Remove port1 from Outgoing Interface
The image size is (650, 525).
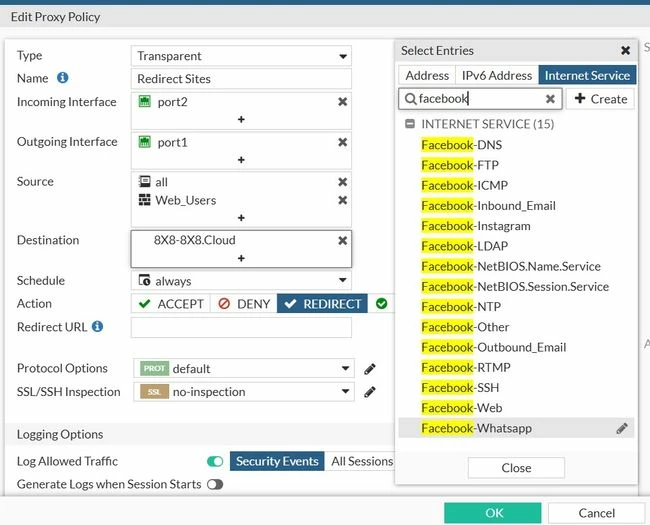pos(342,142)
